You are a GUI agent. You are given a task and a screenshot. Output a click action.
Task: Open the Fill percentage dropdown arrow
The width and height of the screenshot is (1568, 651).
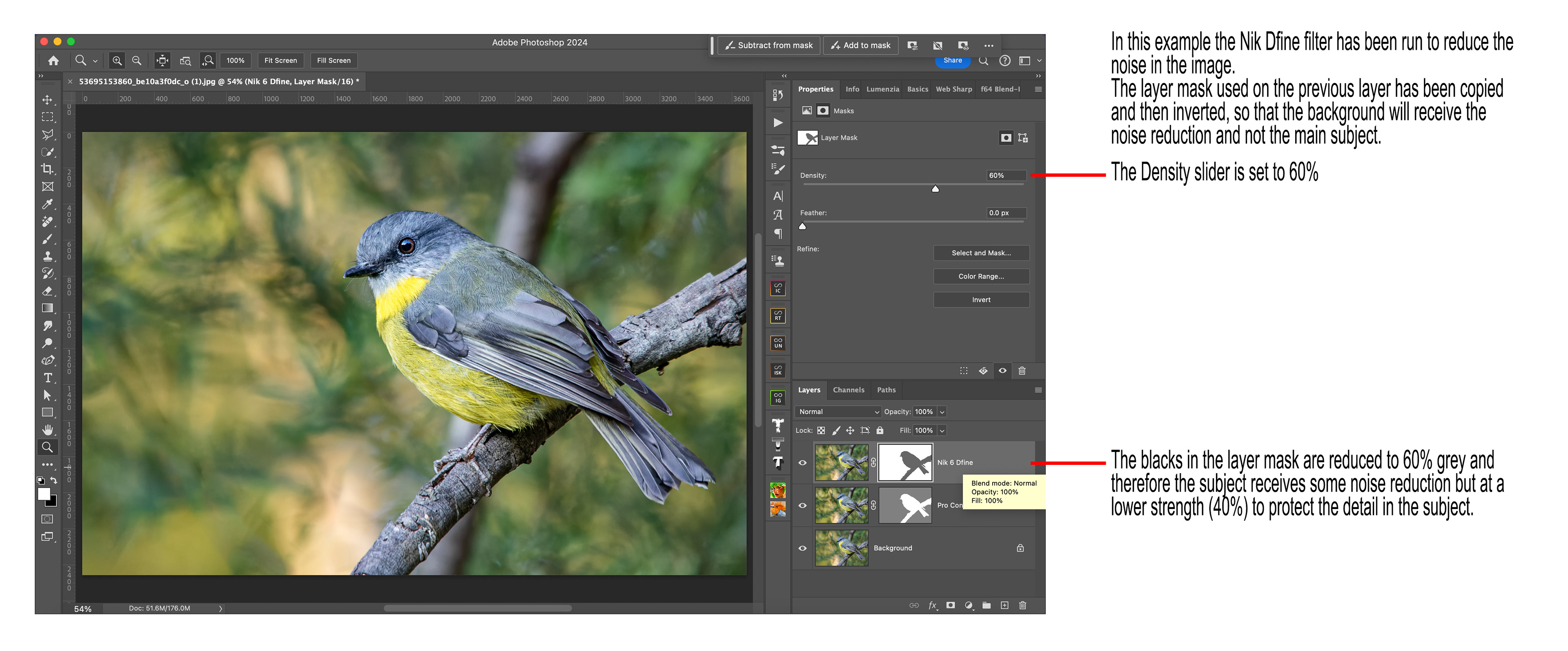point(942,431)
